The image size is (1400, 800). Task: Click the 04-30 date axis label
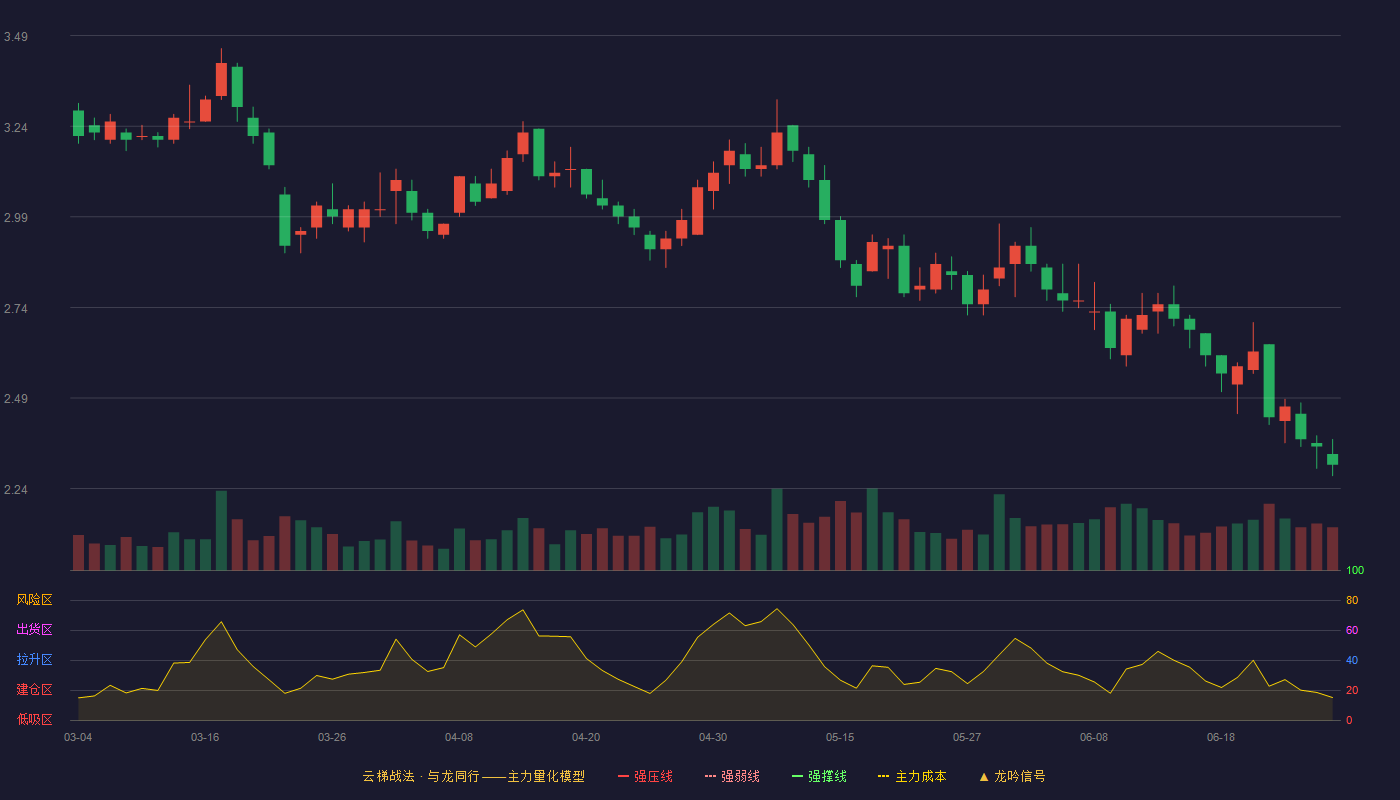(713, 737)
